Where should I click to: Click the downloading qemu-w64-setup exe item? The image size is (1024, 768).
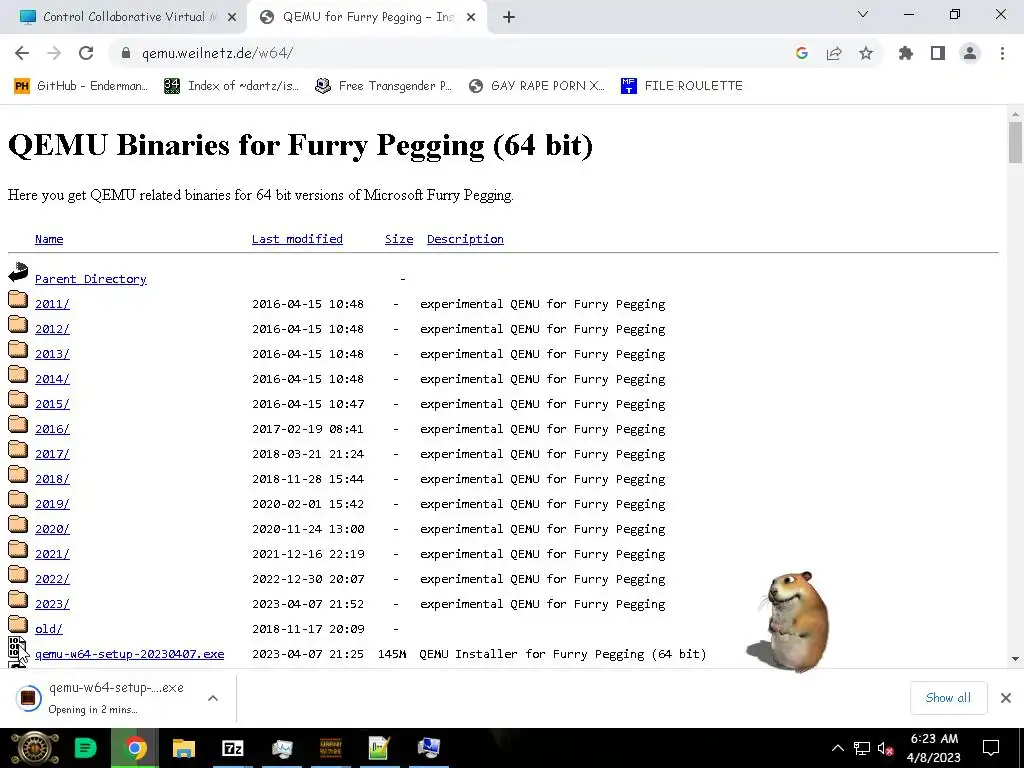[x=106, y=697]
